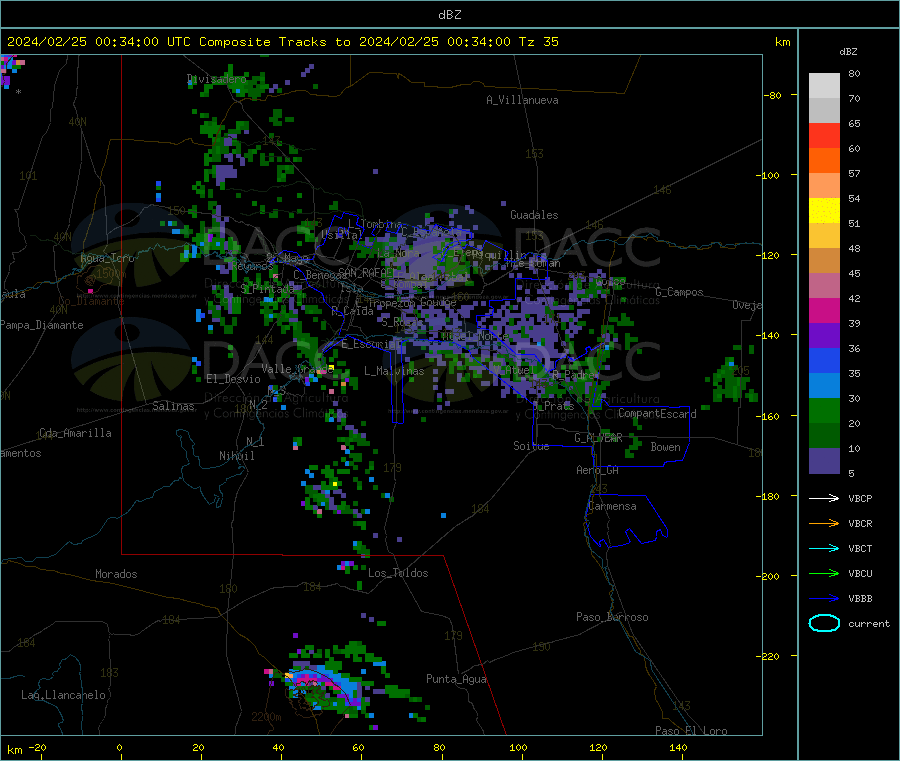Click the A_Villanueva map label
900x761 pixels.
click(522, 100)
